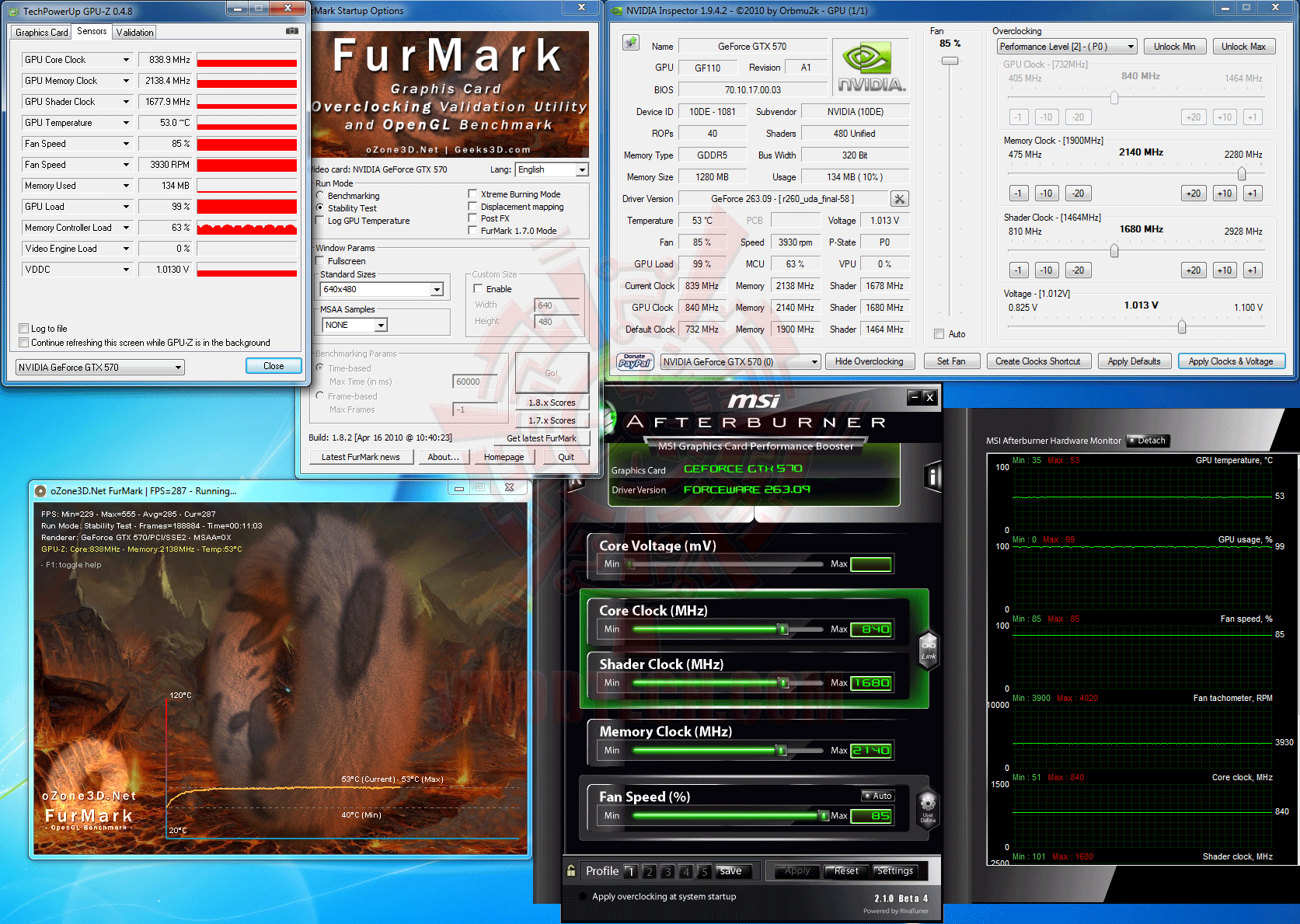Select Afterburner profile slot 1
Screen dimensions: 1300x924
(631, 872)
